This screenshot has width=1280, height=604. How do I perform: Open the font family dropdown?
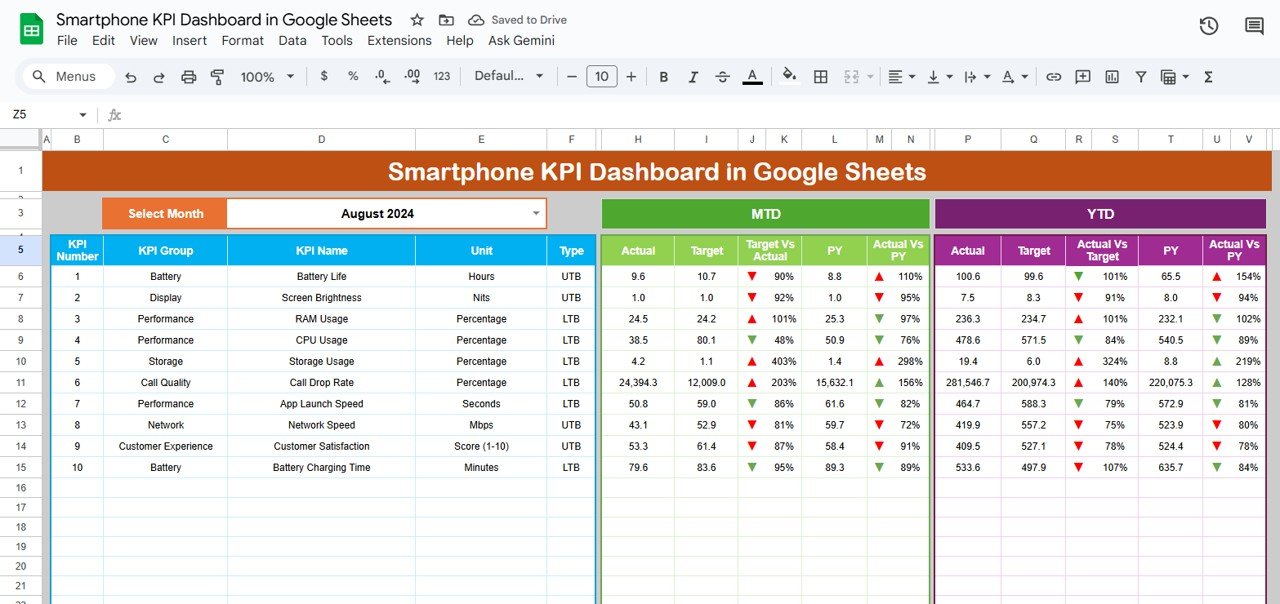509,77
